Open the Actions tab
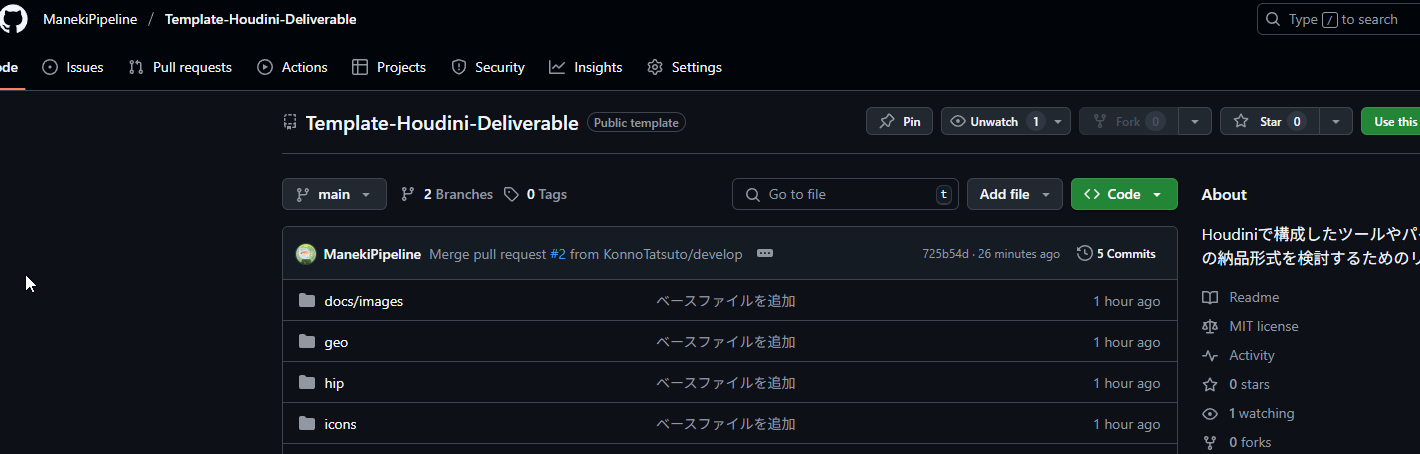 pyautogui.click(x=292, y=67)
